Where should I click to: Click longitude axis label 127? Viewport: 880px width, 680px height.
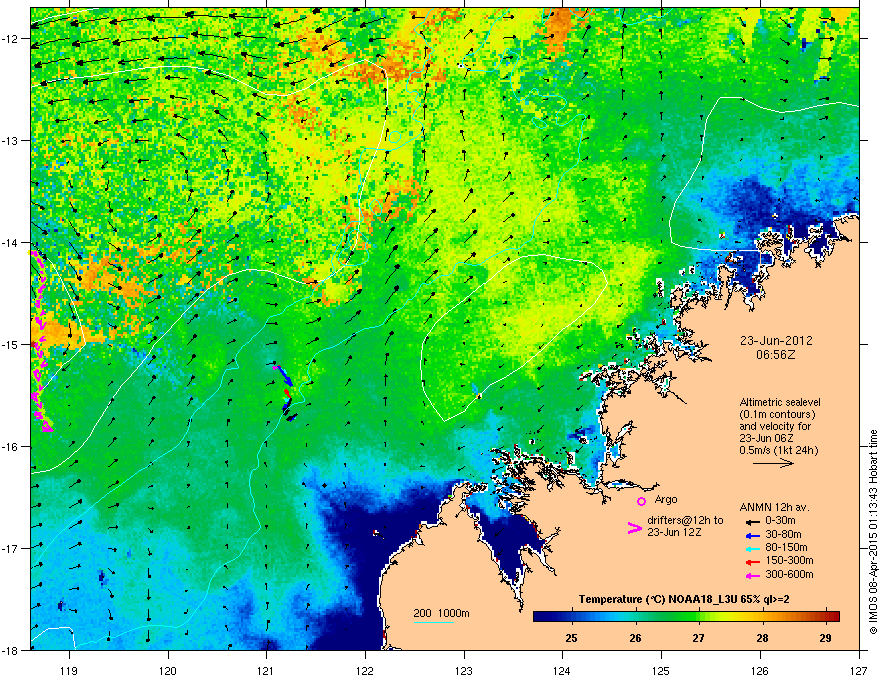click(859, 670)
